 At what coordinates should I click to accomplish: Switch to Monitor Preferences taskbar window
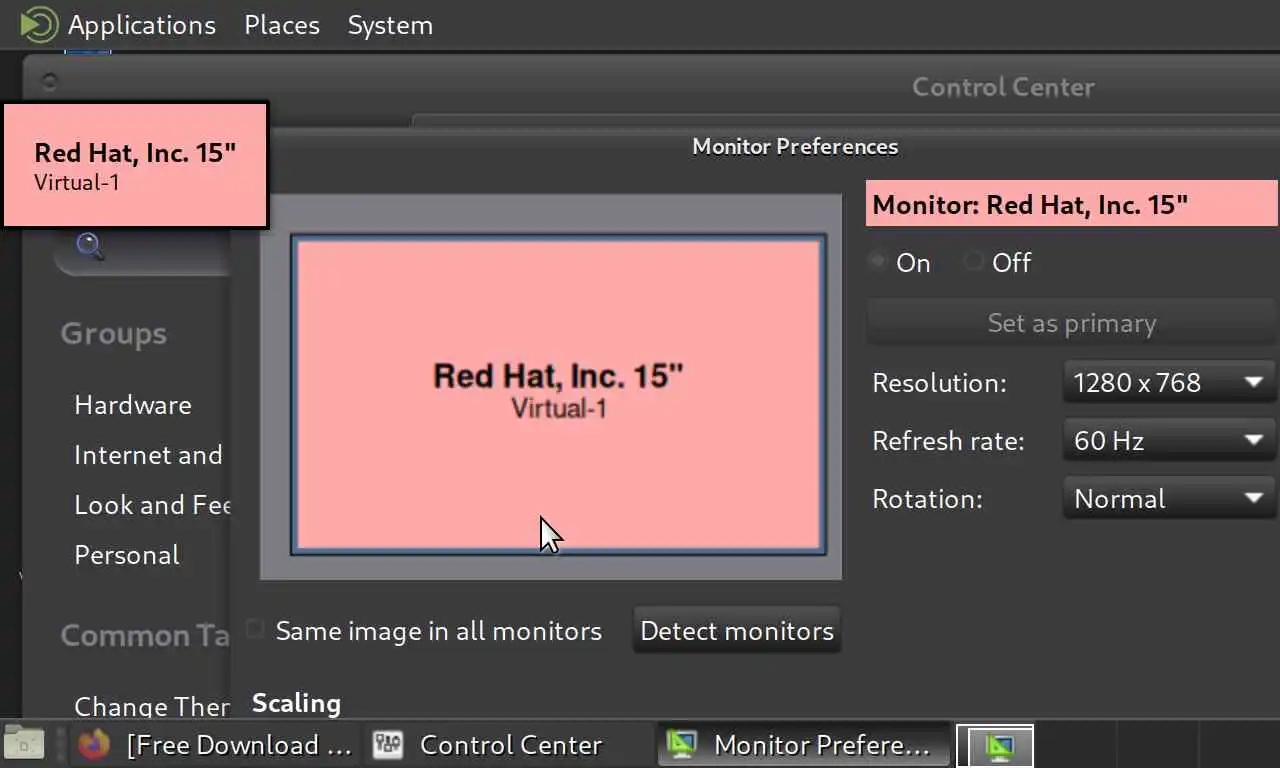pyautogui.click(x=802, y=745)
